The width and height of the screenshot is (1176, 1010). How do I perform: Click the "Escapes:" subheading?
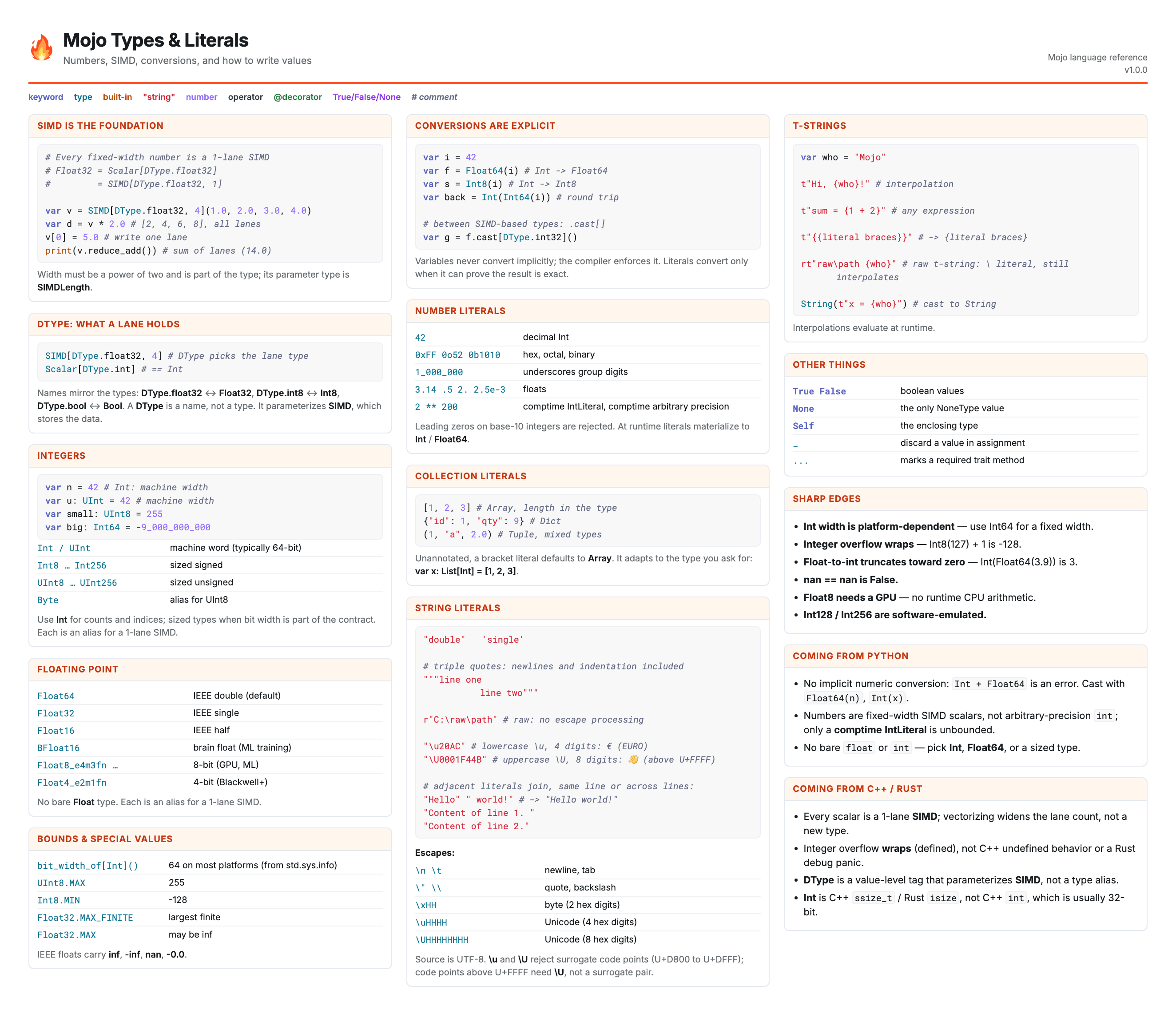[x=435, y=853]
